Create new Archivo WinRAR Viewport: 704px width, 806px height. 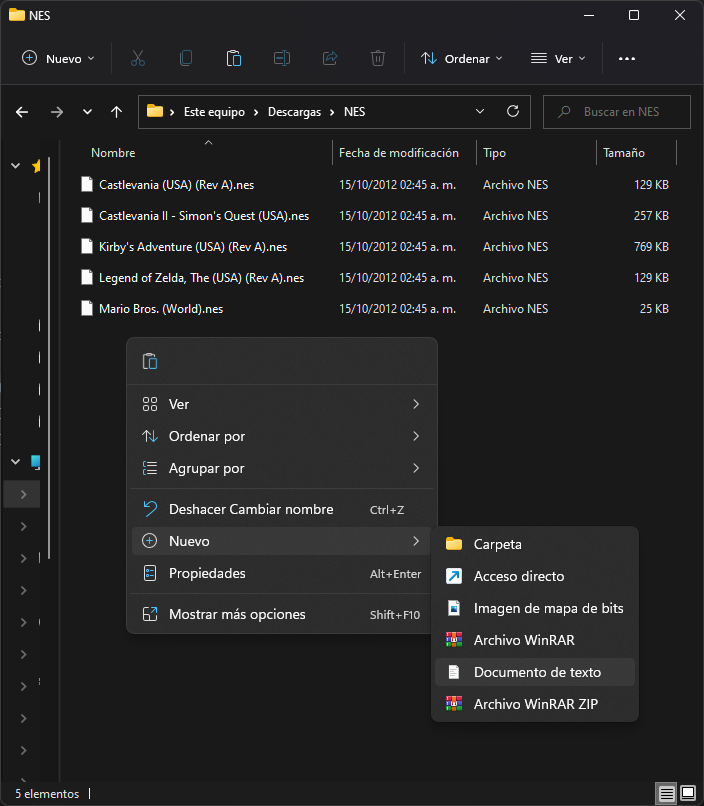tap(535, 640)
